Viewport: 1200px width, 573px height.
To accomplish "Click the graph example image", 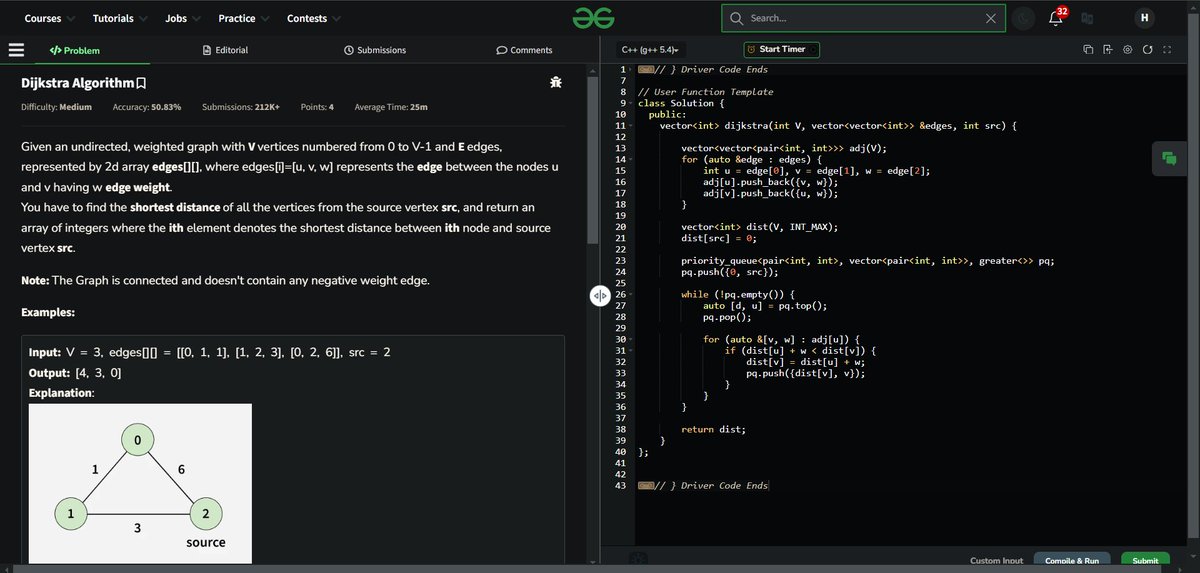I will [x=139, y=484].
